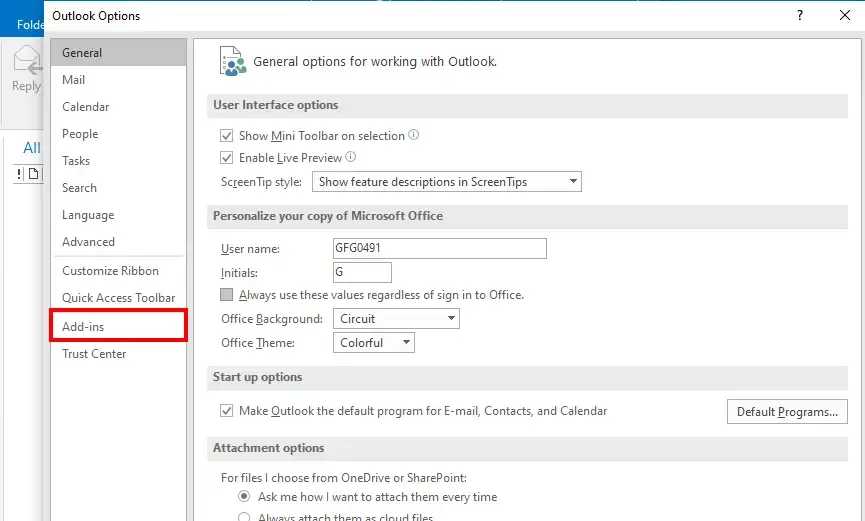865x521 pixels.
Task: Switch to the Mail options category
Action: point(74,80)
